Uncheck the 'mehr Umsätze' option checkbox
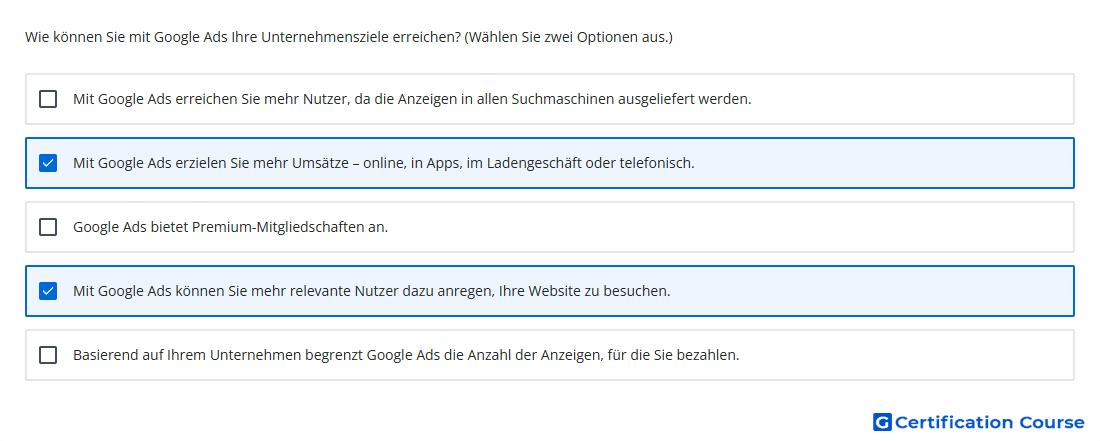The image size is (1100, 441). (x=48, y=163)
